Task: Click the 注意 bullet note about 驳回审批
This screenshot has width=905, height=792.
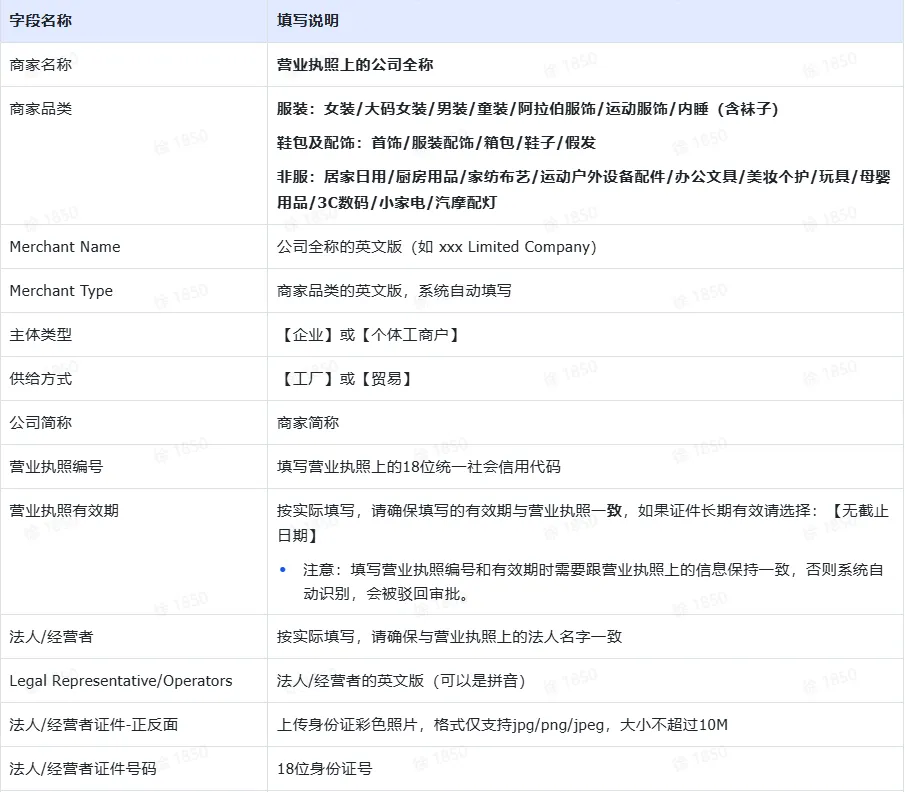Action: [x=593, y=582]
